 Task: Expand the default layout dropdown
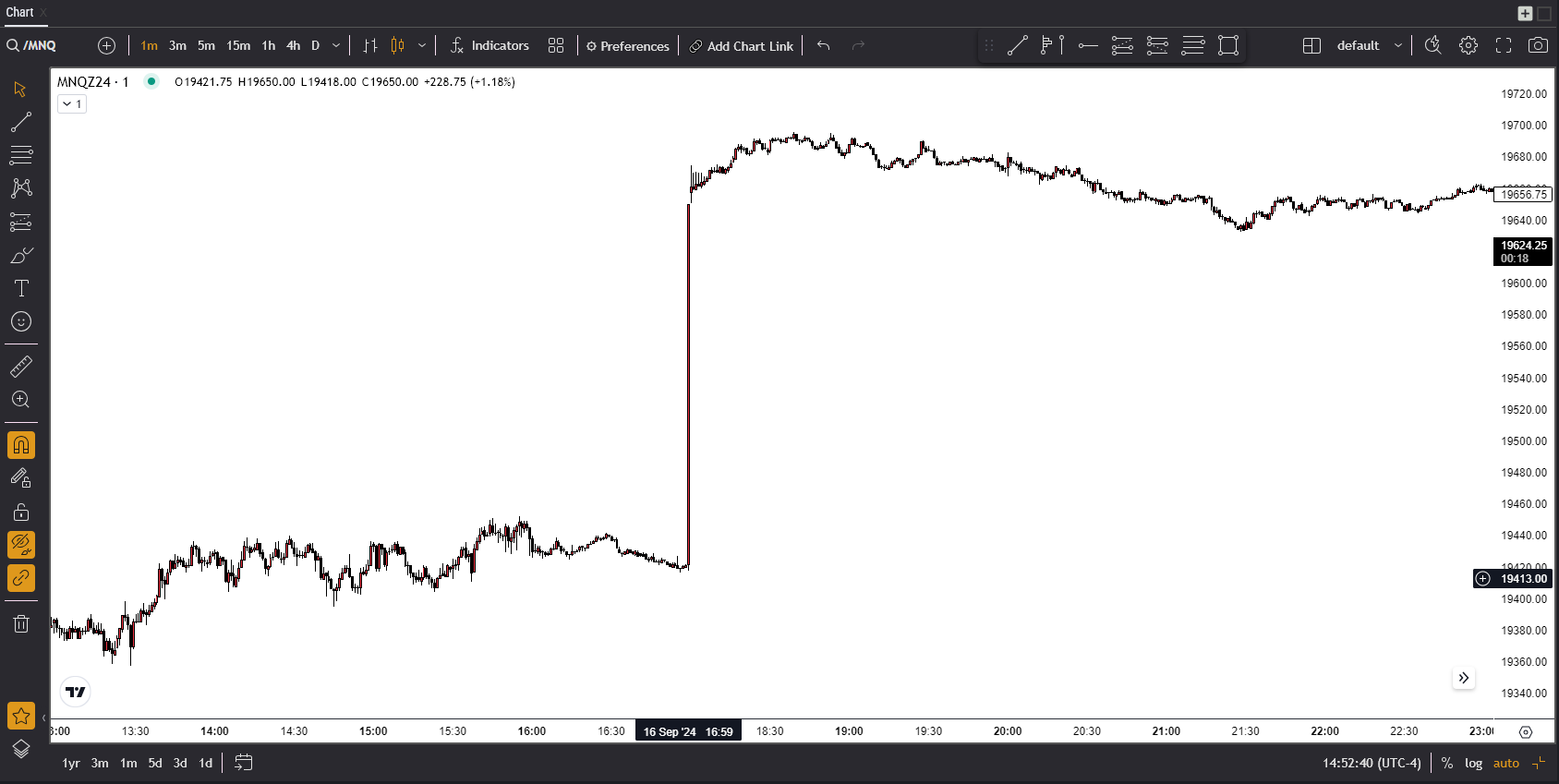coord(1398,45)
